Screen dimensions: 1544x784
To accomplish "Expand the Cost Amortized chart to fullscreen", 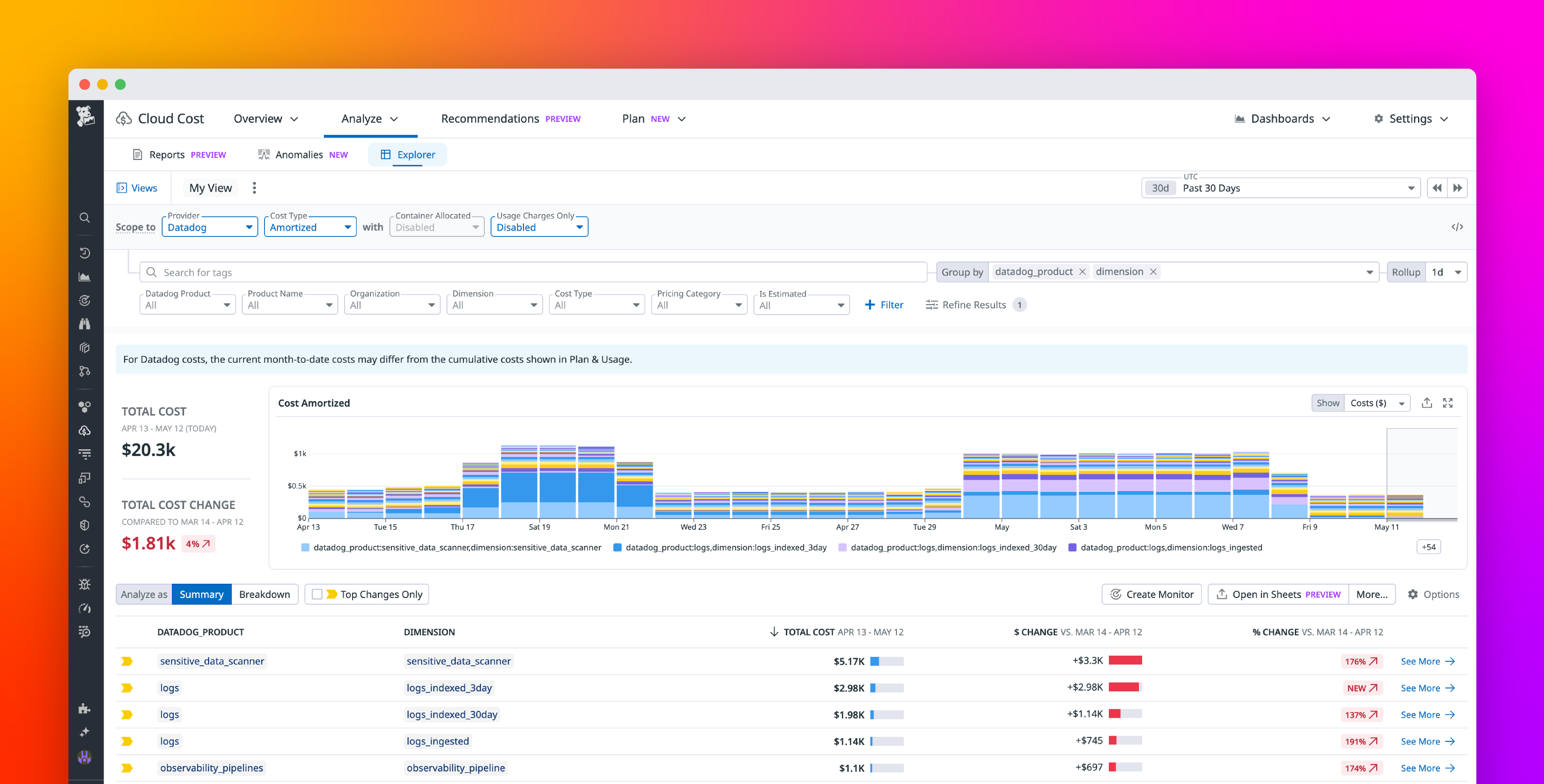I will click(x=1449, y=403).
